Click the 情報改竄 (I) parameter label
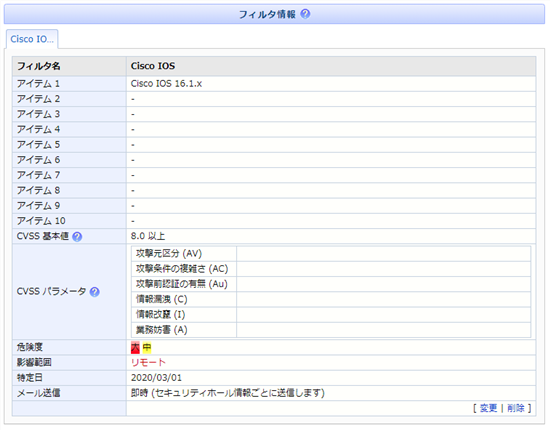The height and width of the screenshot is (430, 550). pyautogui.click(x=160, y=315)
